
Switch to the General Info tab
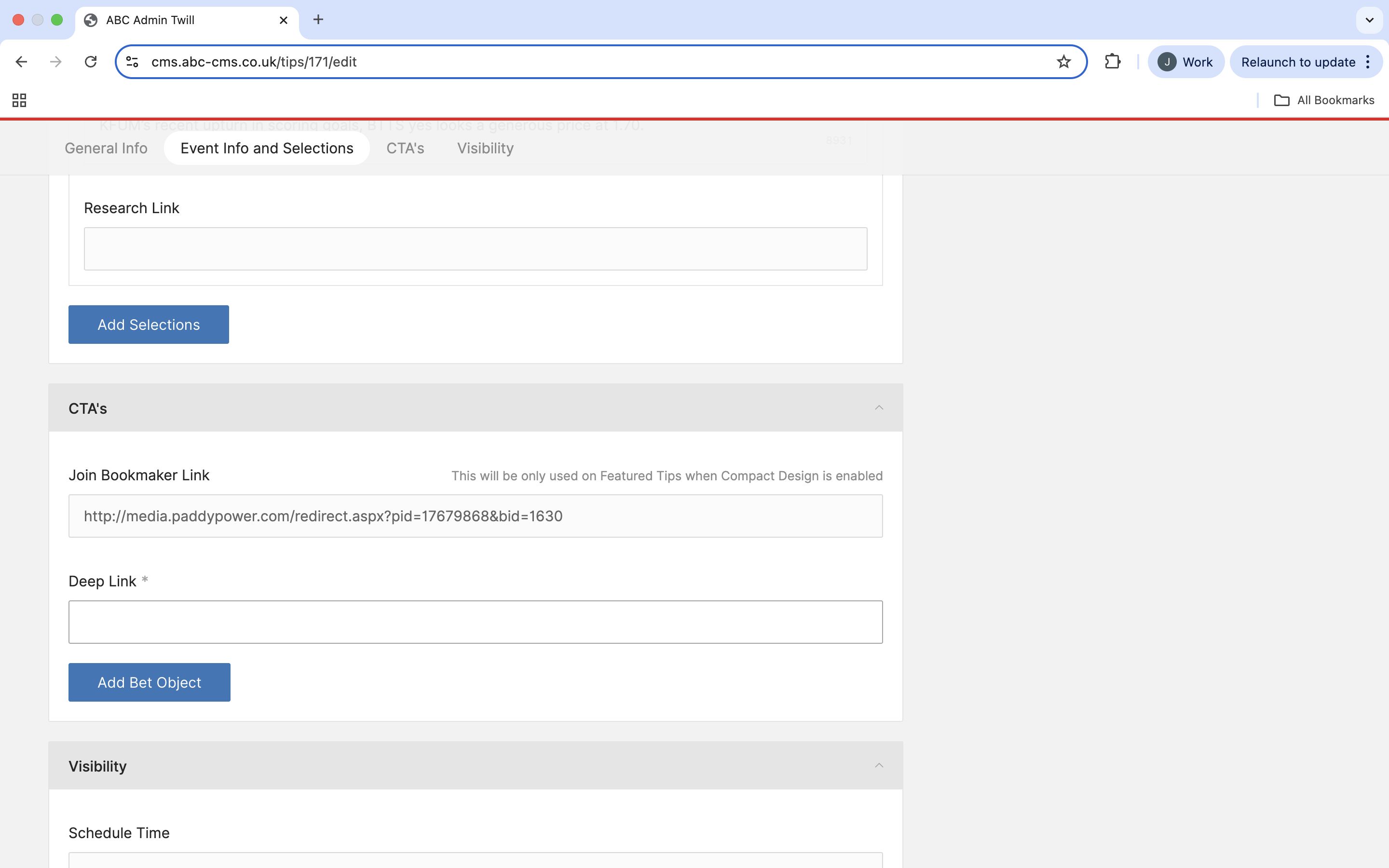click(106, 149)
